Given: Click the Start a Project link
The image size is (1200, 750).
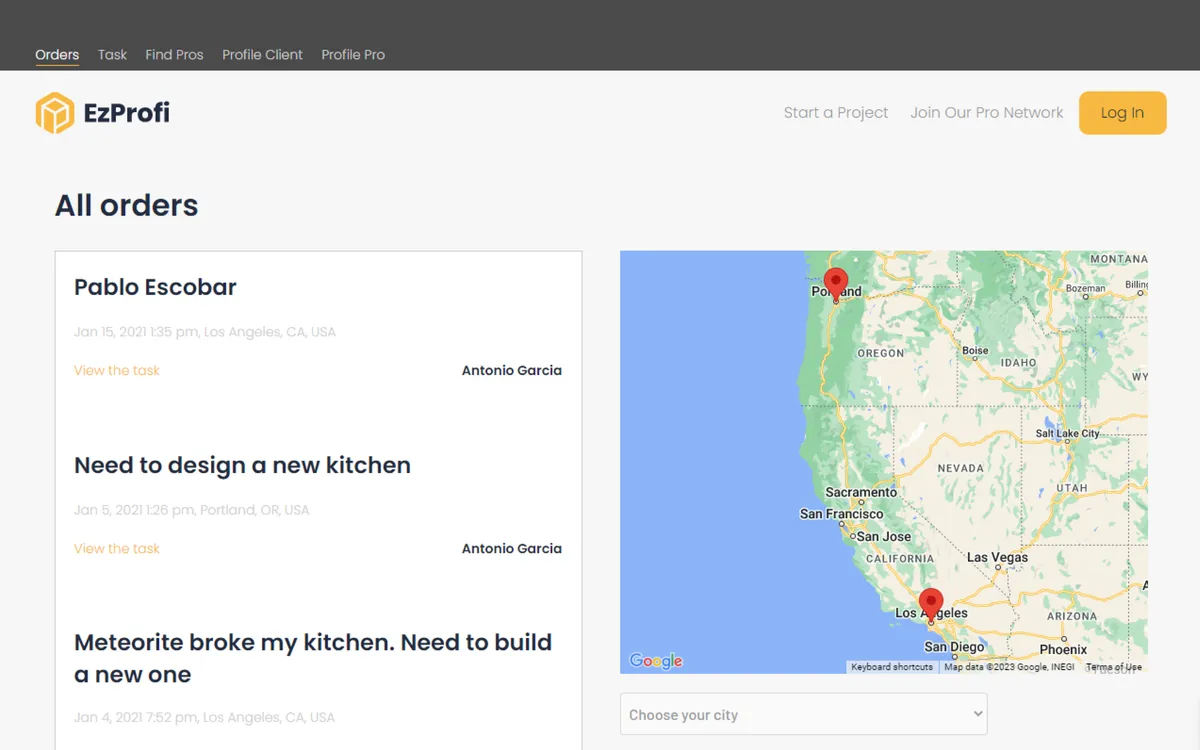Looking at the screenshot, I should coord(836,113).
